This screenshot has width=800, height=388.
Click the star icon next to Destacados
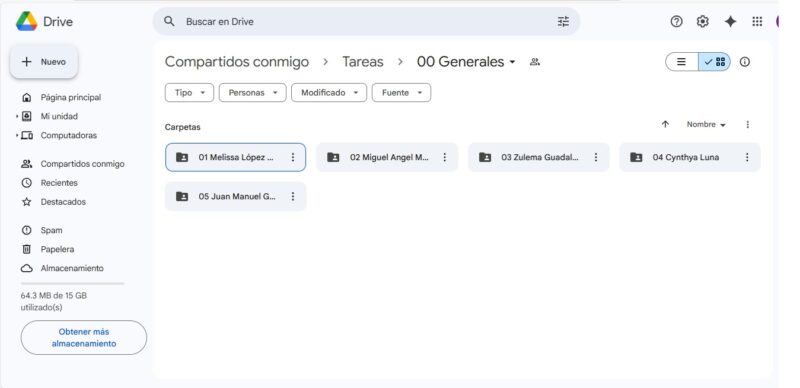[27, 202]
